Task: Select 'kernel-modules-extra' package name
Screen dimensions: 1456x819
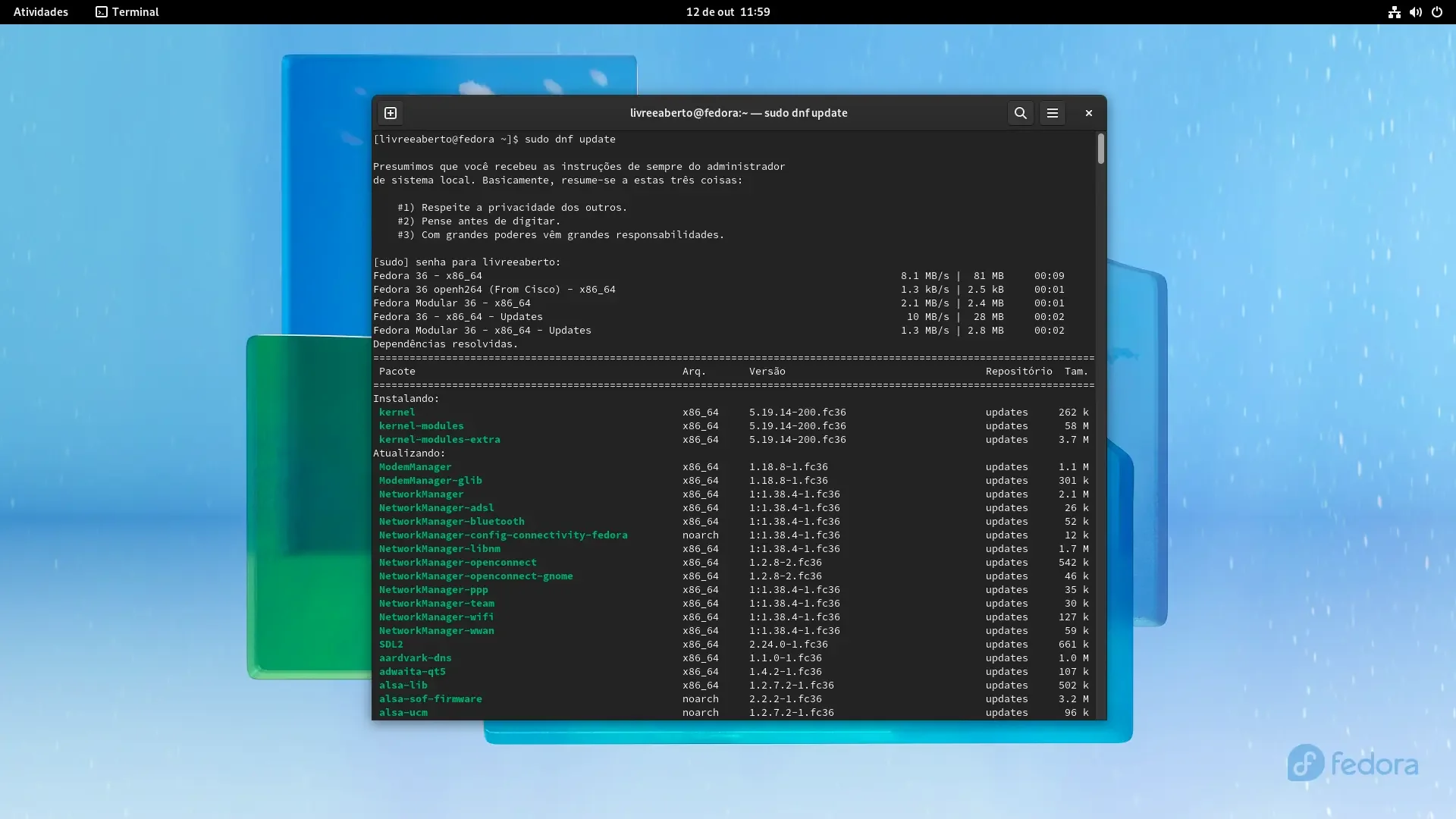Action: 440,440
